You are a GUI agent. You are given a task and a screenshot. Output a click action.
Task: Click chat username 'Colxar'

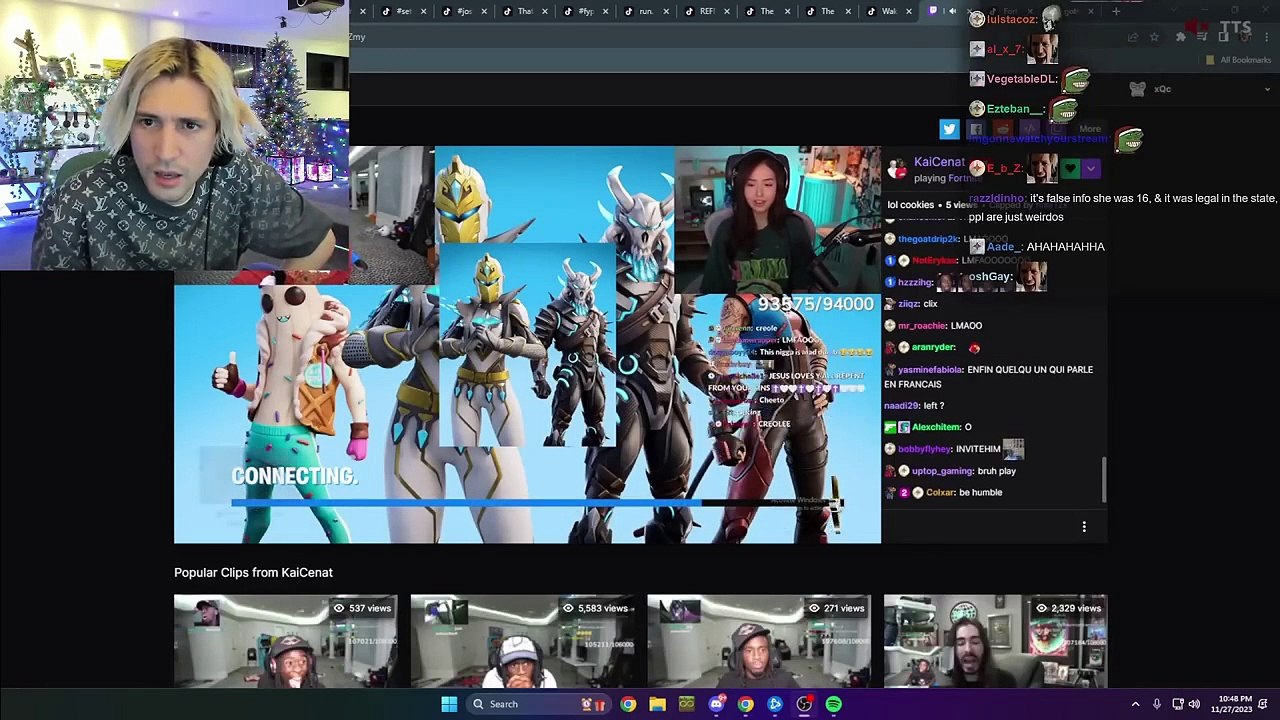939,492
